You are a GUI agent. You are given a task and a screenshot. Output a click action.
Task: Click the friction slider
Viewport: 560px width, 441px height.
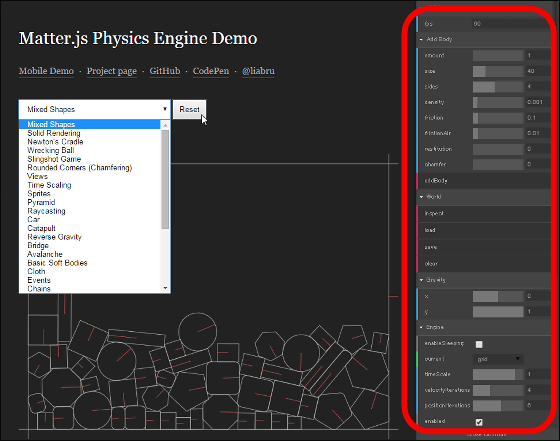(x=498, y=118)
